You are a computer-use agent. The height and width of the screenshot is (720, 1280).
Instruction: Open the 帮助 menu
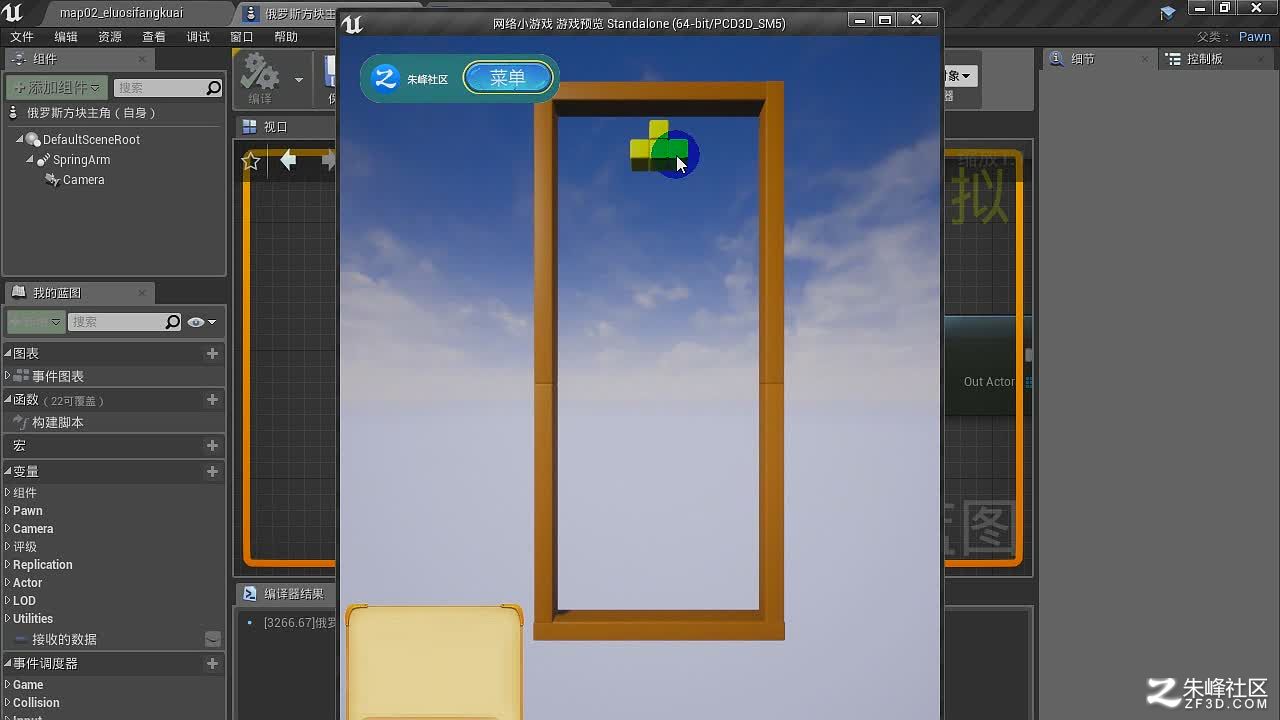pos(286,37)
